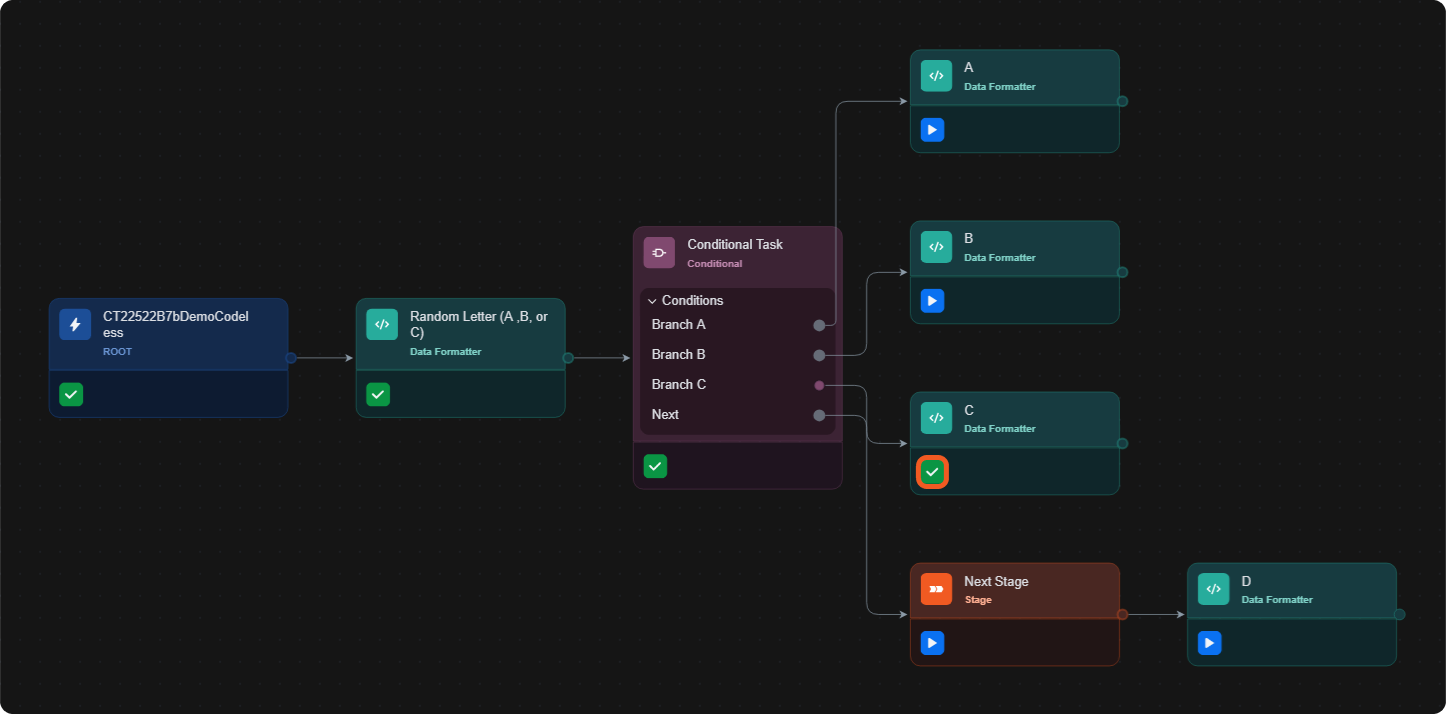Image resolution: width=1446 pixels, height=714 pixels.
Task: Click the lightning bolt icon on the ROOT node
Action: coord(75,324)
